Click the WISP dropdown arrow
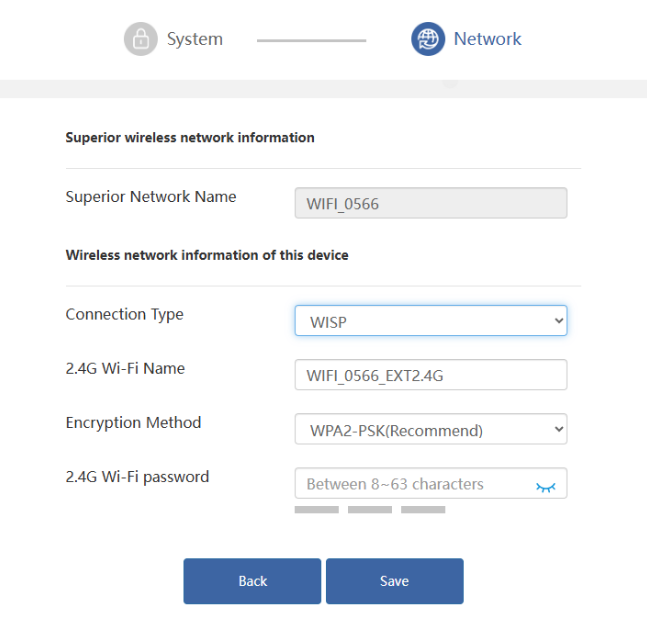647x621 pixels. (x=559, y=321)
